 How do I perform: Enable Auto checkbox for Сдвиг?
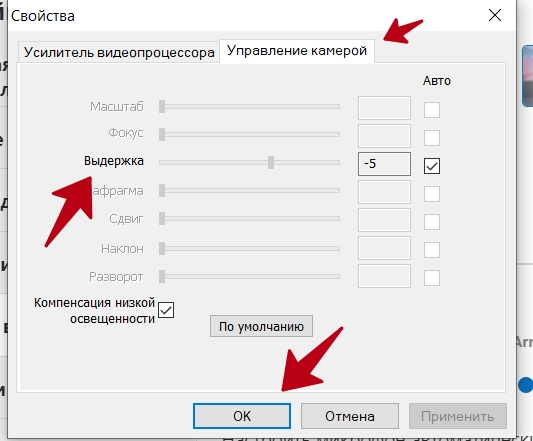pos(432,222)
